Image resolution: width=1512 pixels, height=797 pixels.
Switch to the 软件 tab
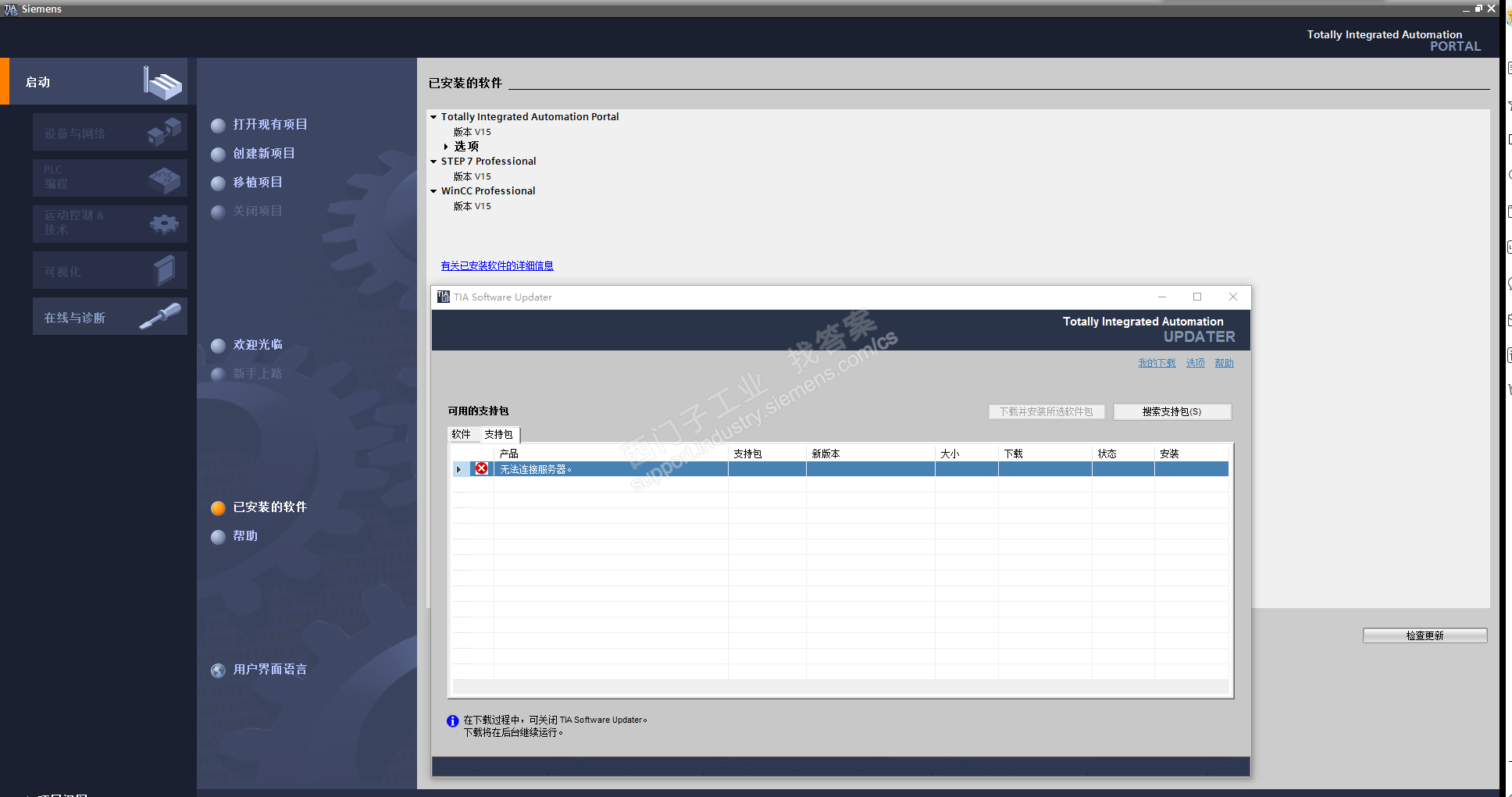[462, 434]
